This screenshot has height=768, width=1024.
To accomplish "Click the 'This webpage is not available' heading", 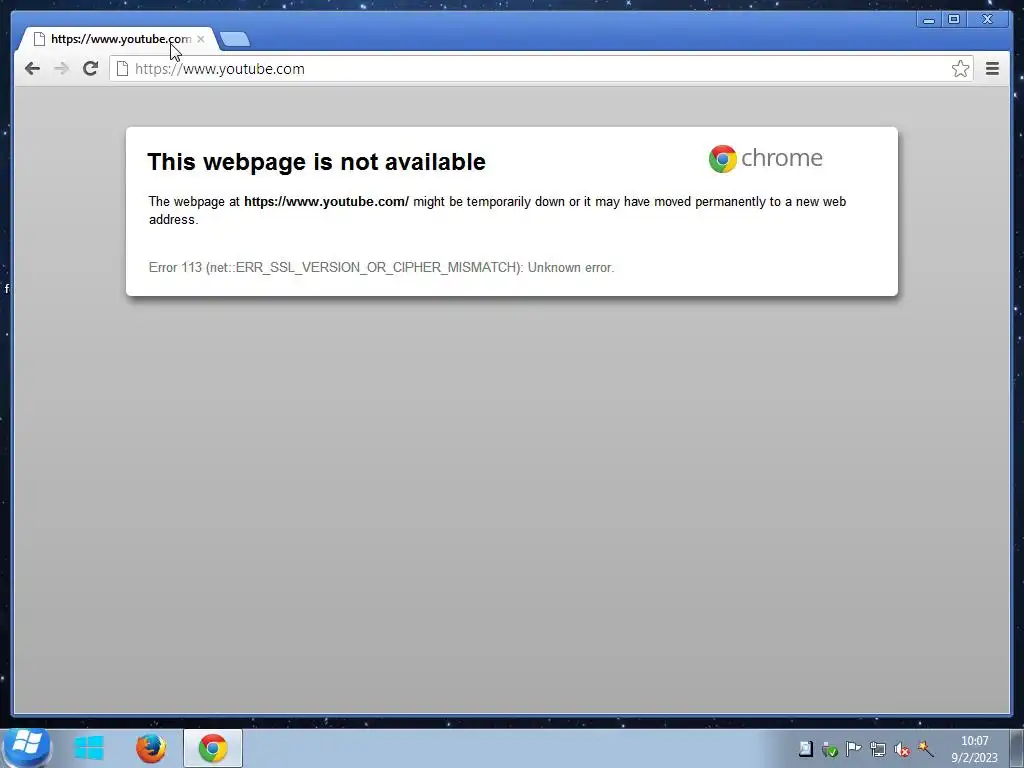I will [316, 162].
